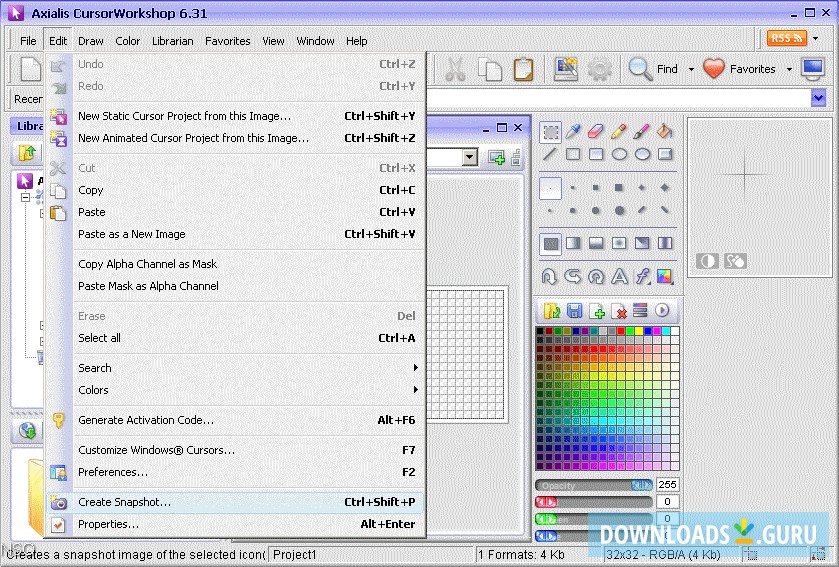Save the color palette with floppy icon
The image size is (839, 567).
coord(575,311)
